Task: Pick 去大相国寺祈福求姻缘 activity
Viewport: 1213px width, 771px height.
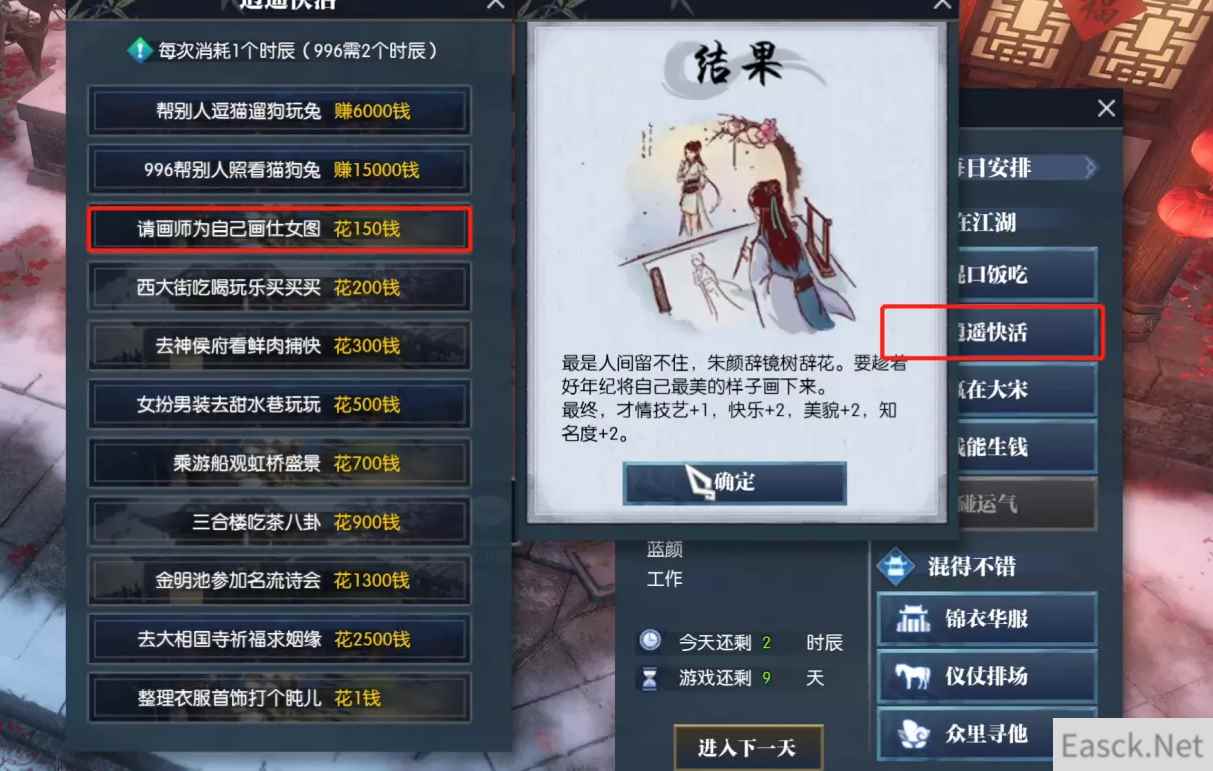Action: coord(279,639)
